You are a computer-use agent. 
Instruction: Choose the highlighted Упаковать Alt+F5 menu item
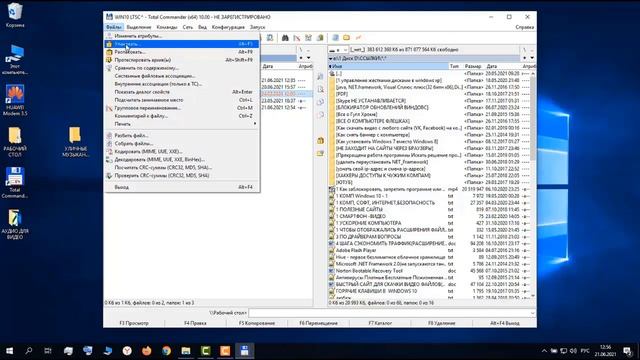click(182, 44)
